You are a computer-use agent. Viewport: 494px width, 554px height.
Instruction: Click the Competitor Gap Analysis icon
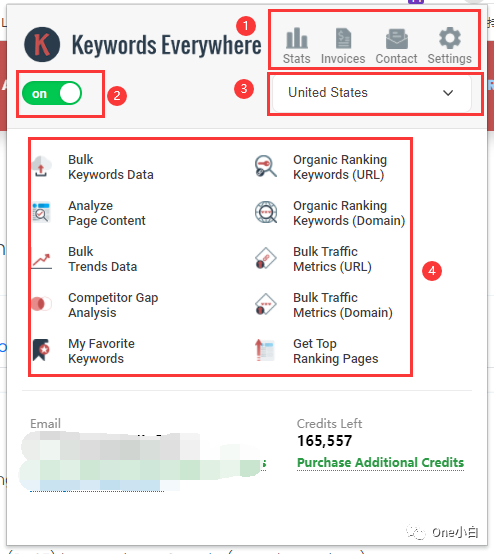[41, 304]
